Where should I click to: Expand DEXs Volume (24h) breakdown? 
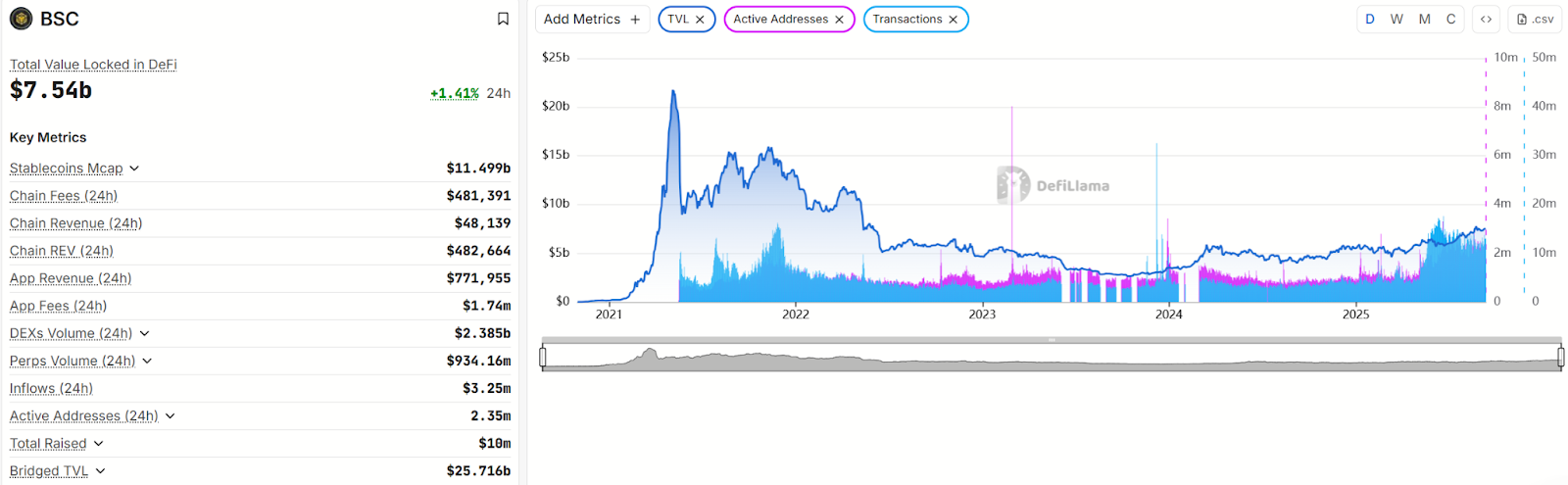(x=144, y=333)
